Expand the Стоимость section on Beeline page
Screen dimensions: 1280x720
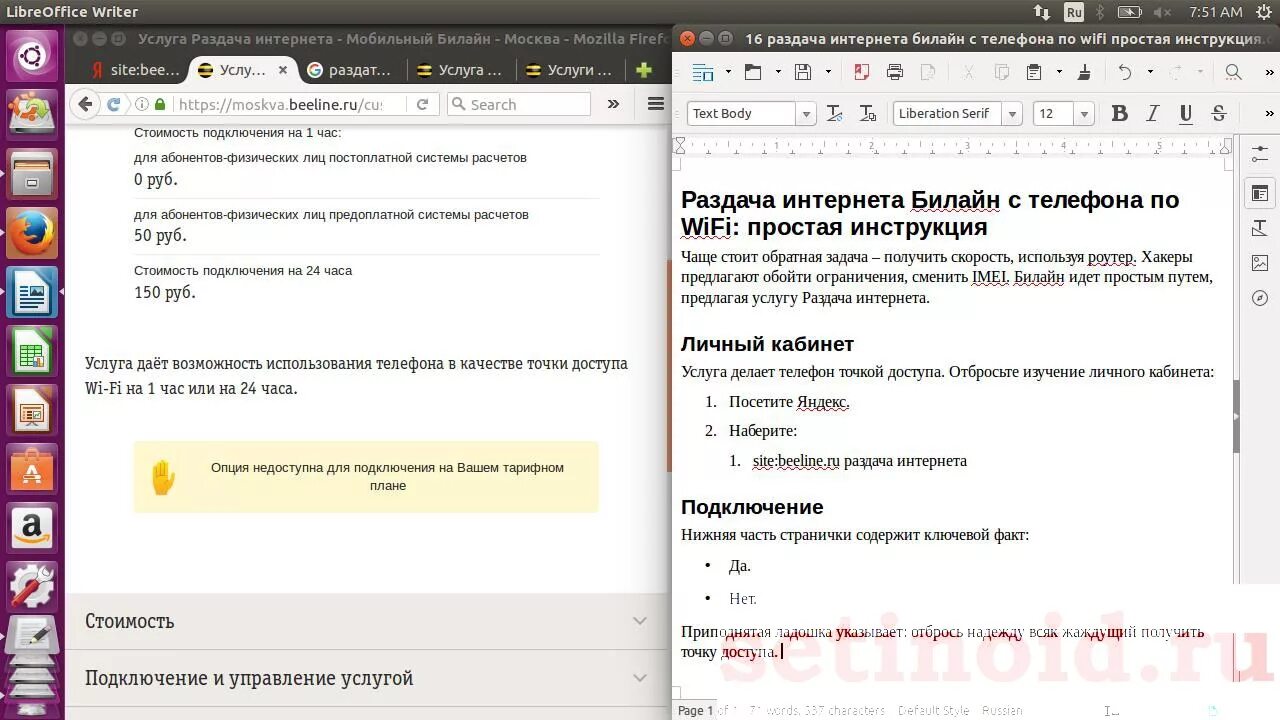click(x=367, y=621)
